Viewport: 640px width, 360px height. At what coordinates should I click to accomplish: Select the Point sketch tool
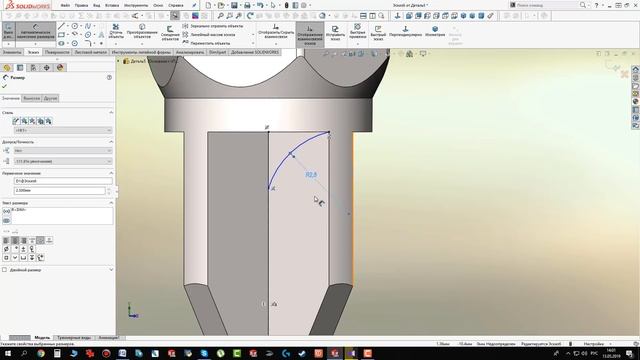pos(101,43)
